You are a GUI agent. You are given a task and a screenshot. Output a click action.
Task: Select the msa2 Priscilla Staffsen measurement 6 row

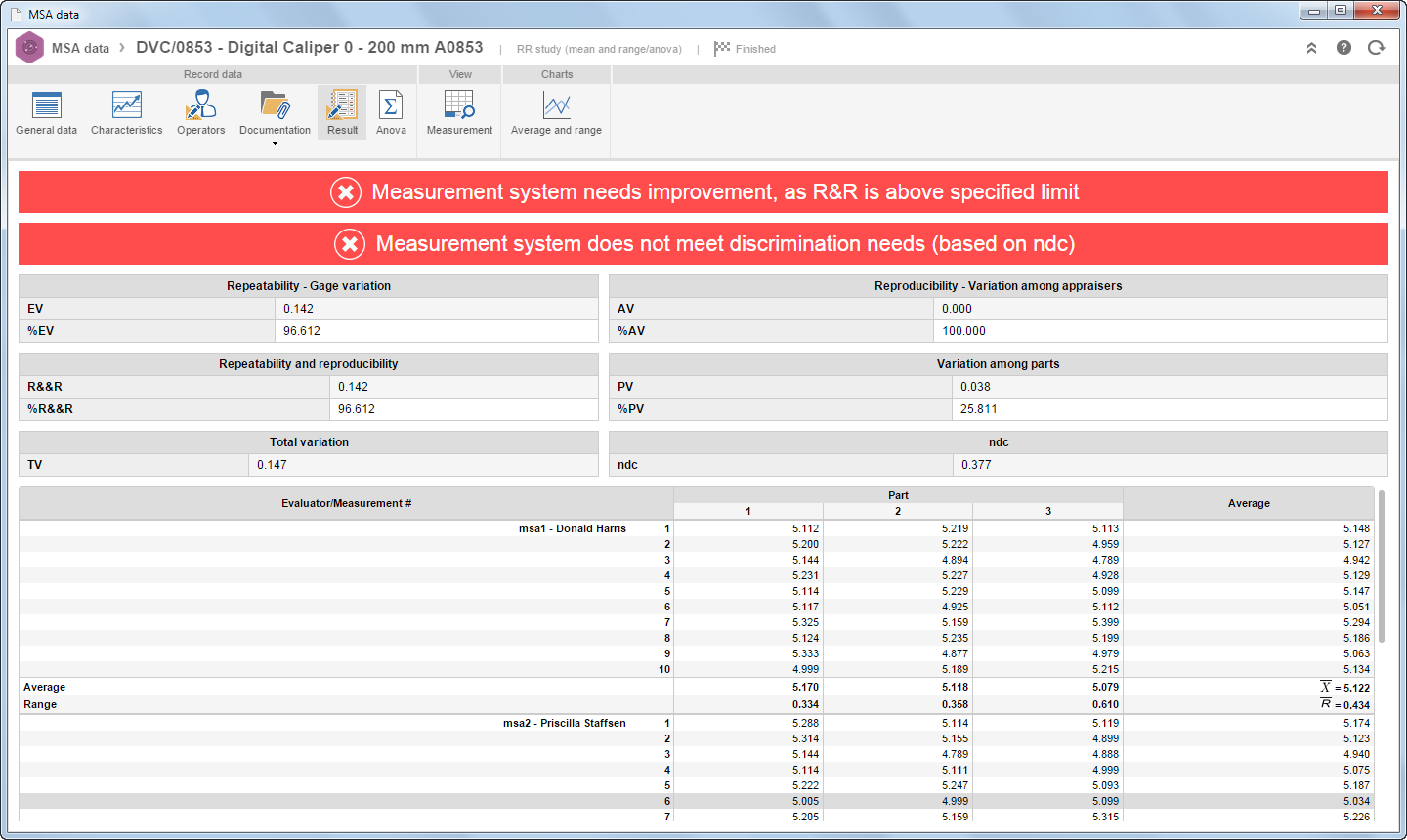tap(697, 801)
